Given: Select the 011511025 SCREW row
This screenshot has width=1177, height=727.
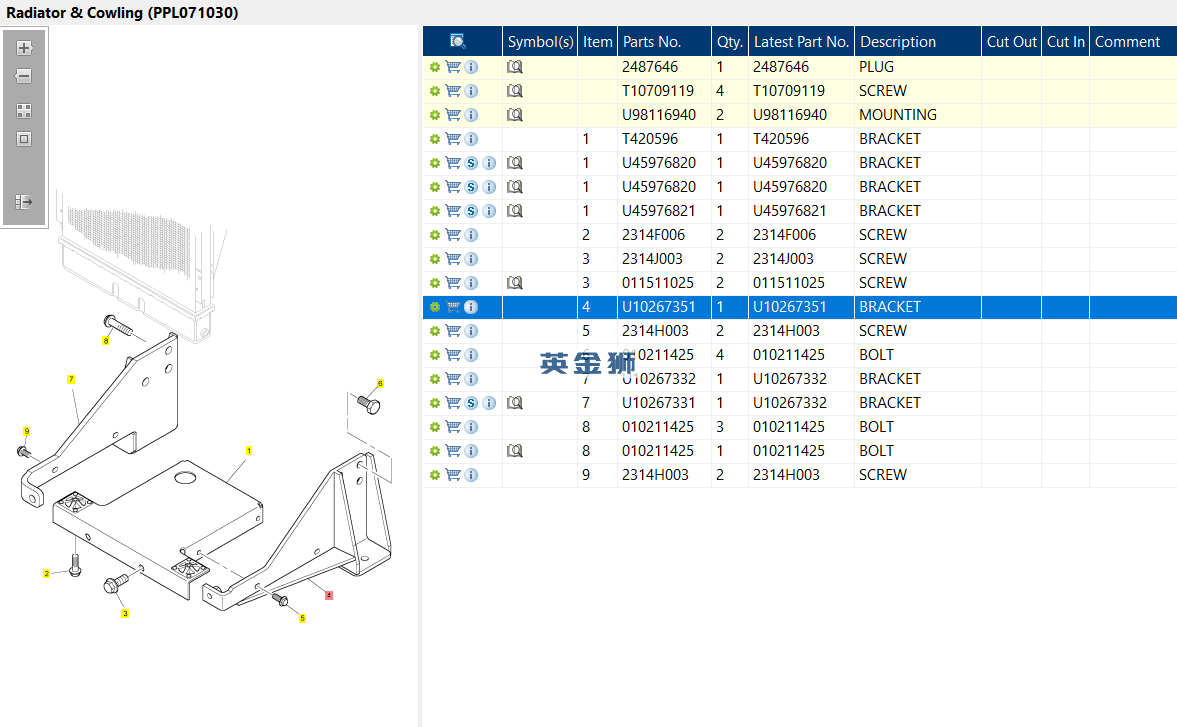Looking at the screenshot, I should click(658, 283).
